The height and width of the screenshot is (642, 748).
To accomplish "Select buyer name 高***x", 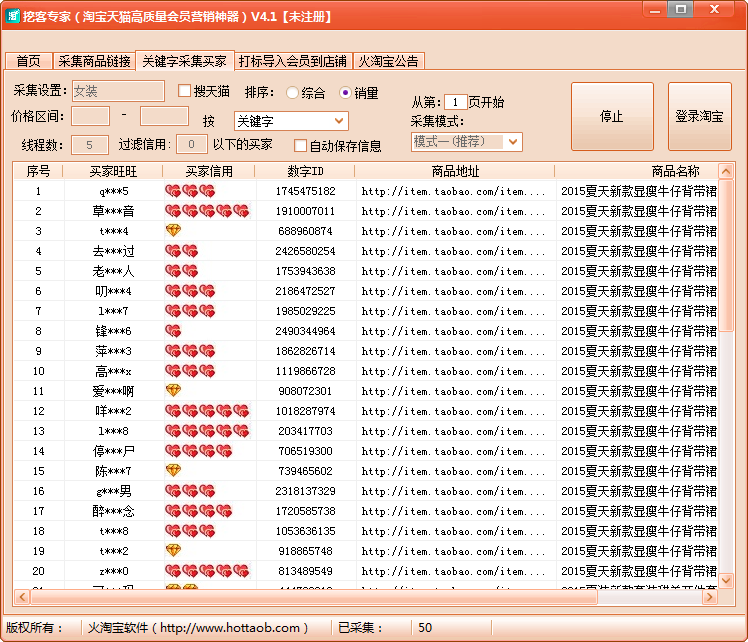I will (x=113, y=371).
